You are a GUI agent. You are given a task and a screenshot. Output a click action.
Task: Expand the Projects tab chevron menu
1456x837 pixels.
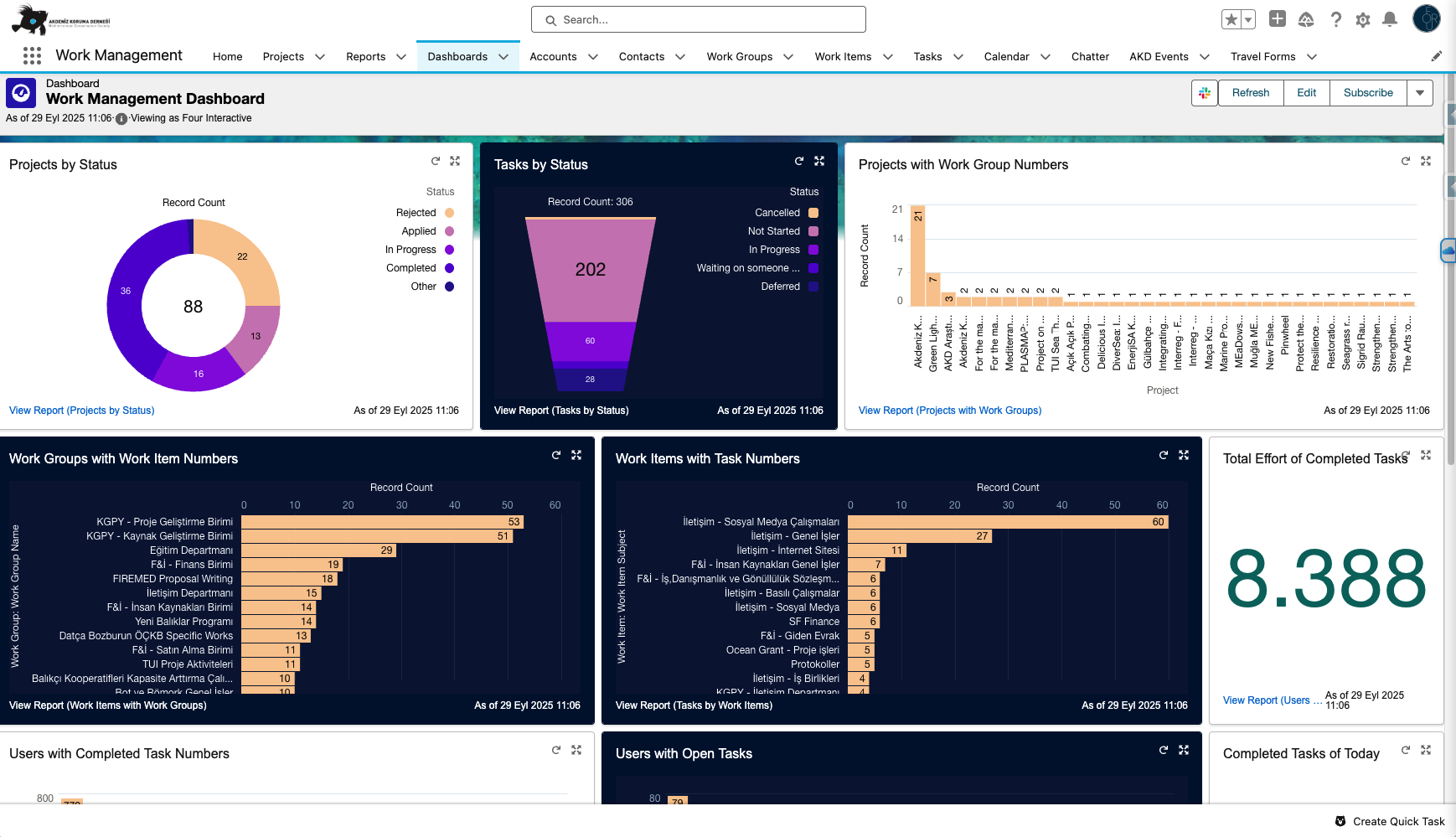click(320, 57)
